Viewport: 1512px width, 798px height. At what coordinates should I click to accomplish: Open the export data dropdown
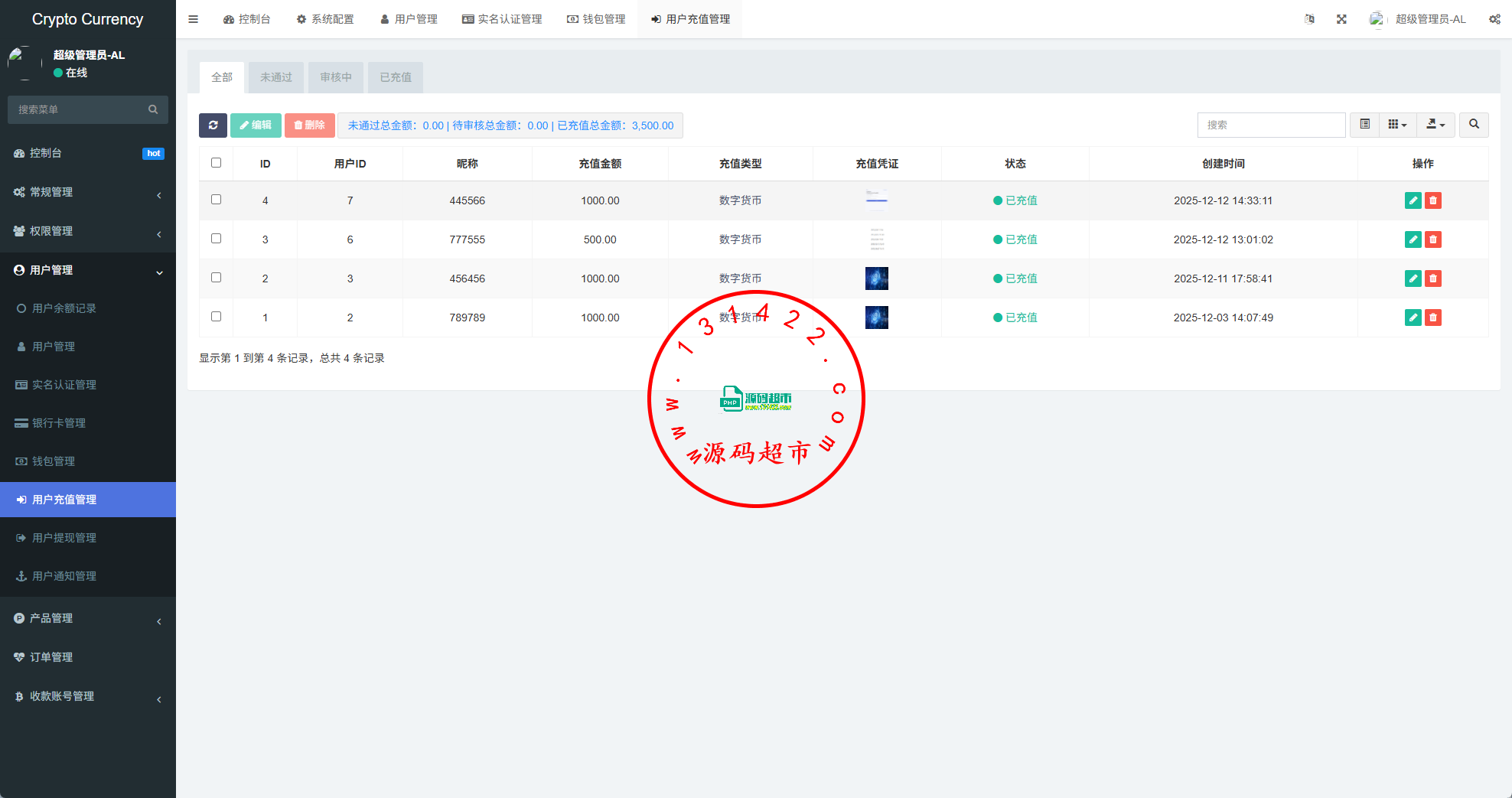pyautogui.click(x=1435, y=125)
